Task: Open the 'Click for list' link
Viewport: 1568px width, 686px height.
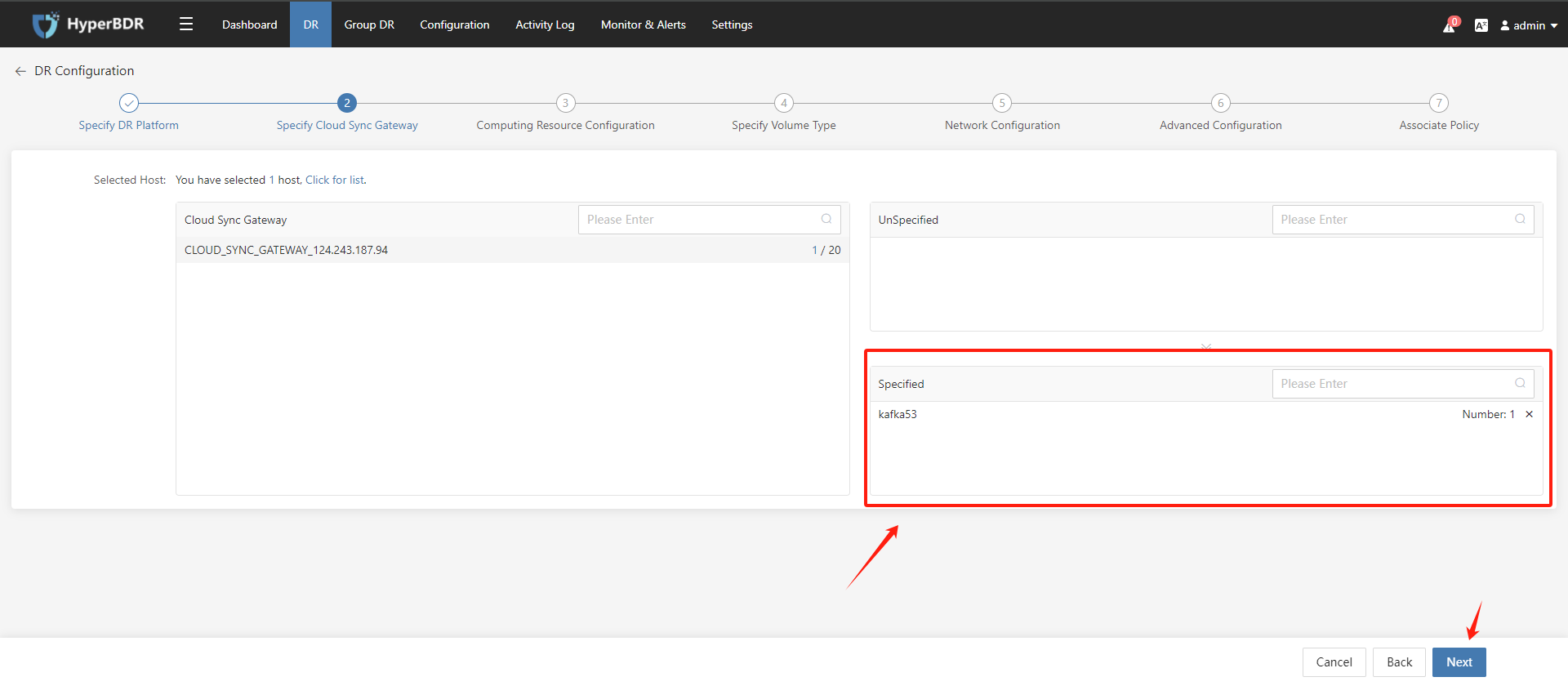Action: [x=335, y=180]
